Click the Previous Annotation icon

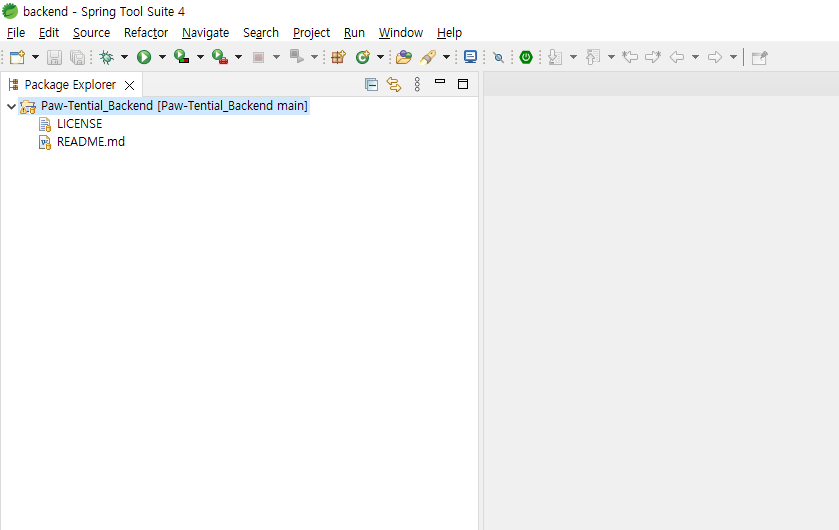coord(593,57)
